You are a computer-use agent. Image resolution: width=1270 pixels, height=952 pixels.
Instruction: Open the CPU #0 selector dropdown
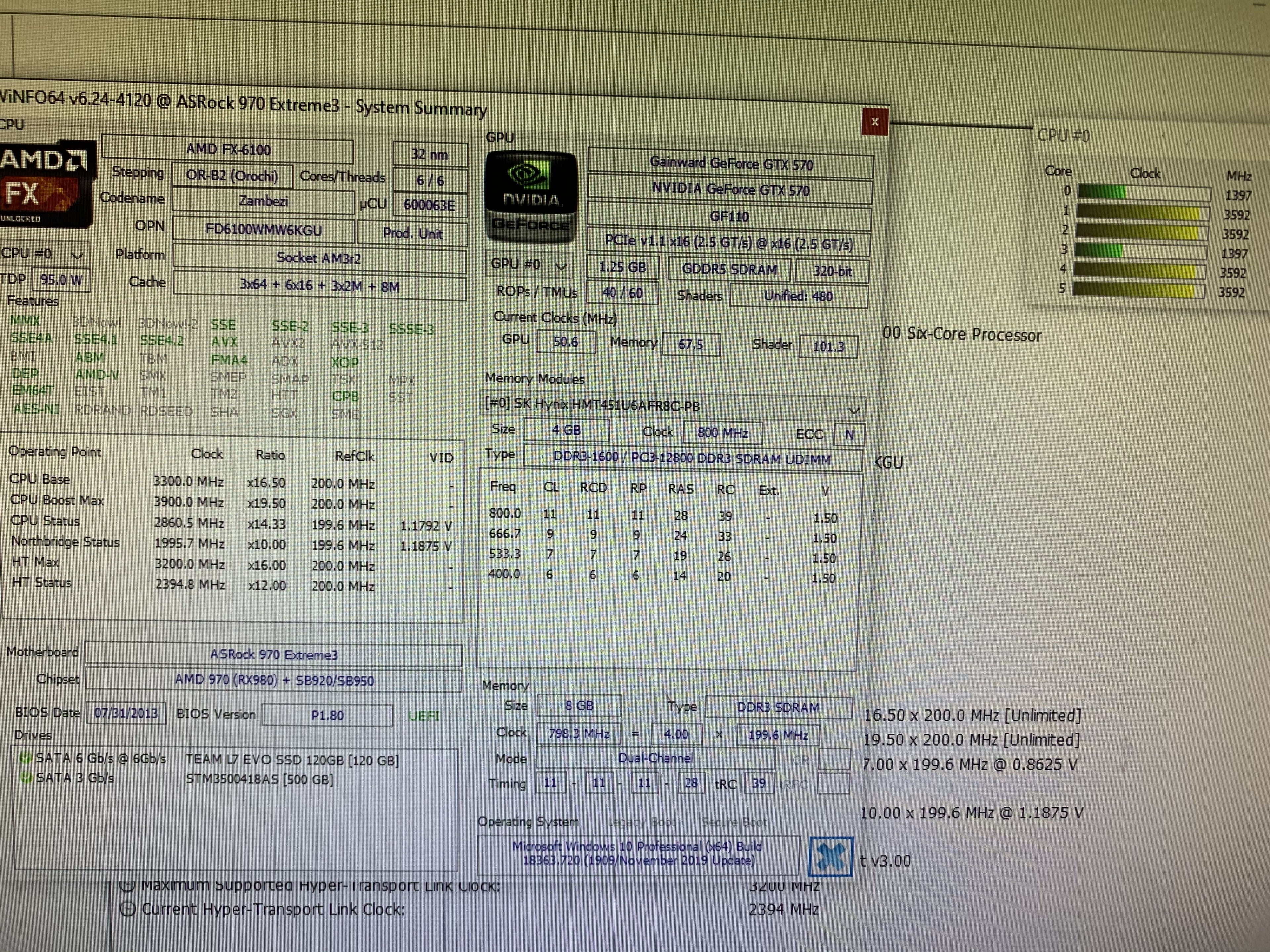(76, 255)
